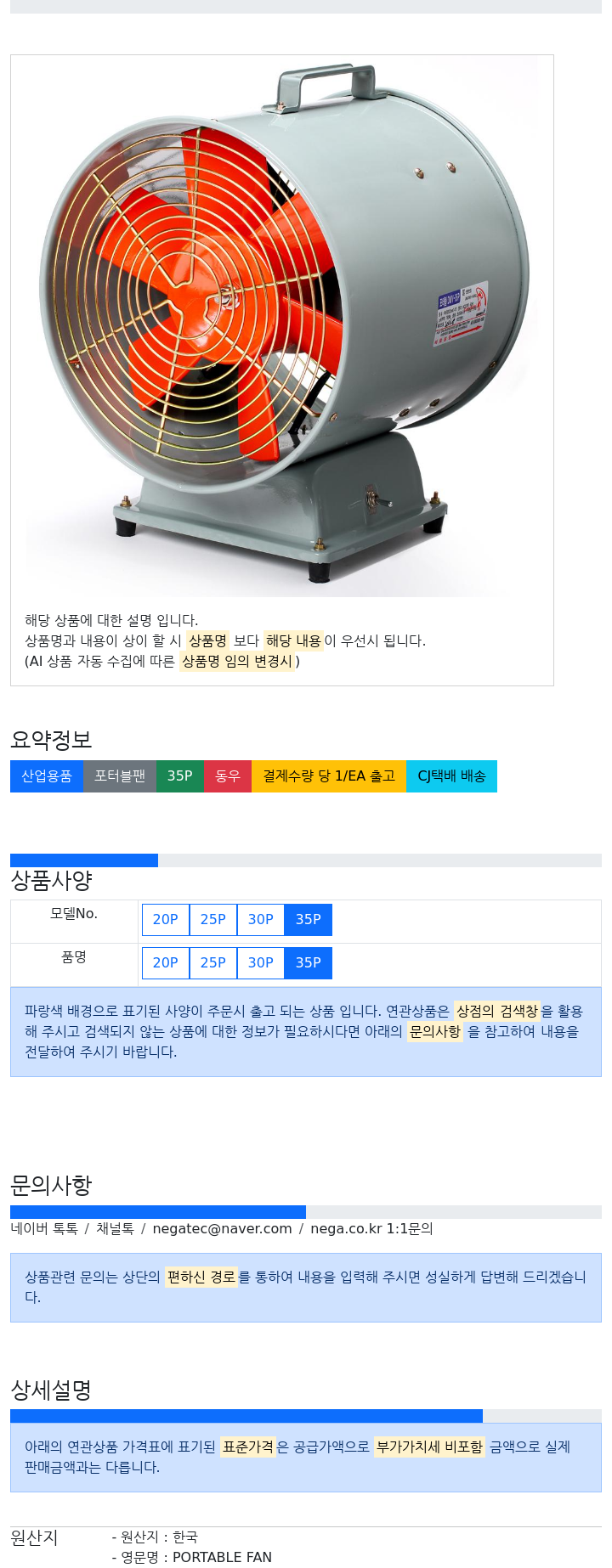This screenshot has height=1568, width=612.
Task: Select the red 동우 brand tag
Action: click(x=228, y=776)
